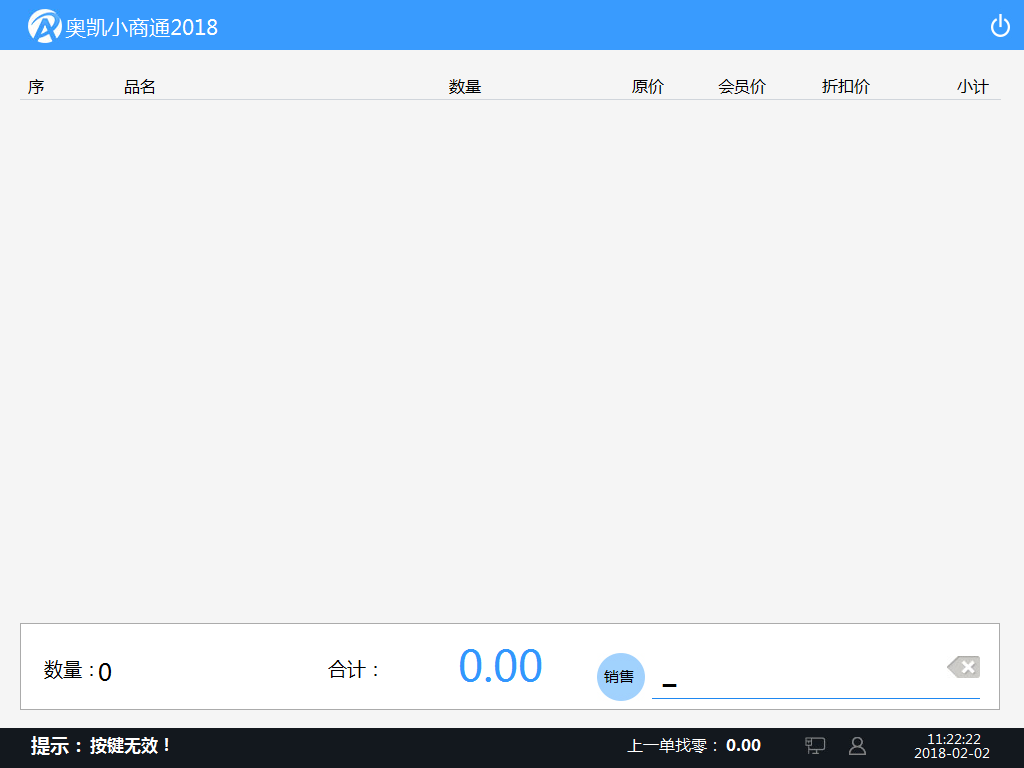This screenshot has height=768, width=1024.
Task: Click the network/POS terminal status icon
Action: 815,745
